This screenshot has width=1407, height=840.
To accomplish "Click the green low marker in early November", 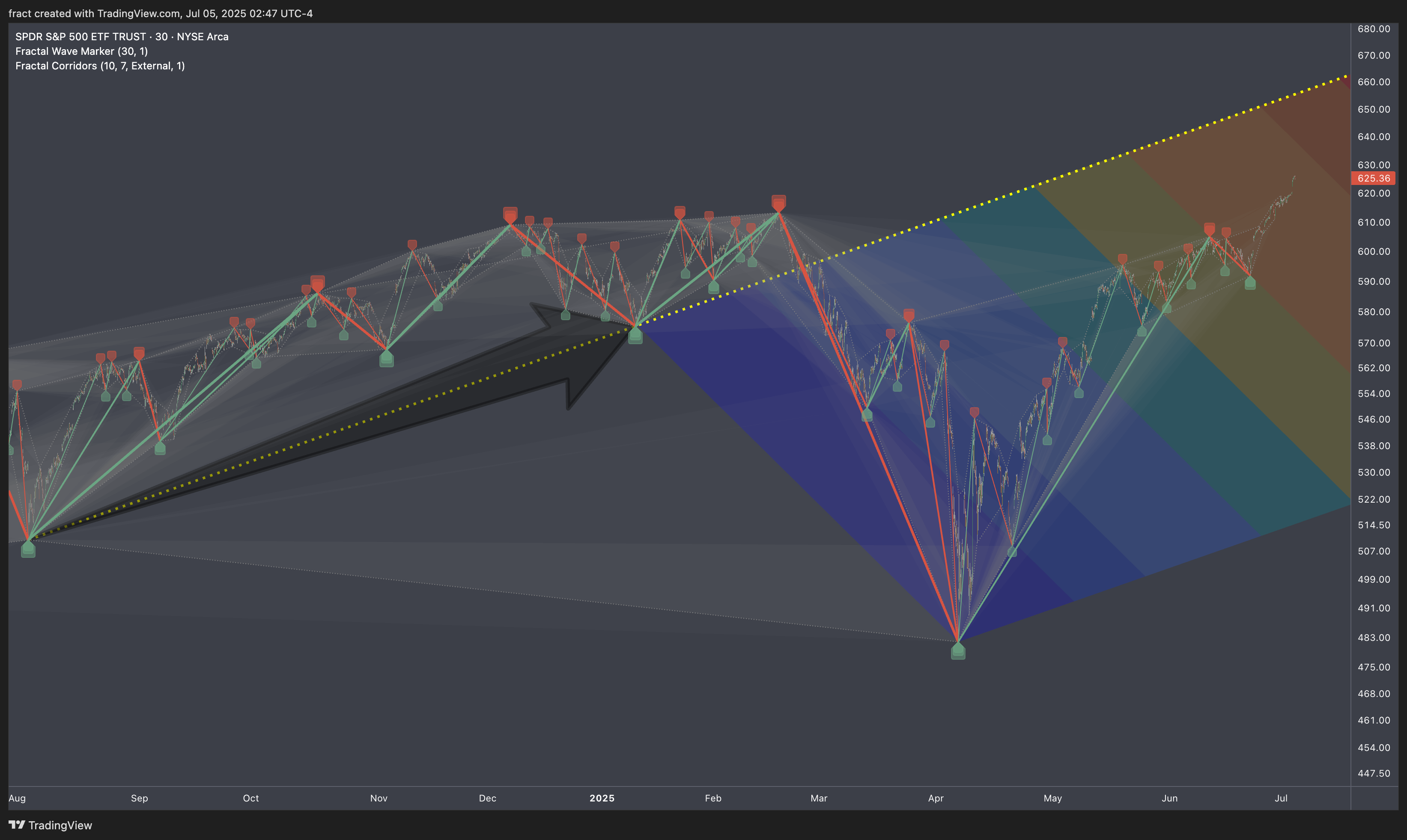I will 386,358.
